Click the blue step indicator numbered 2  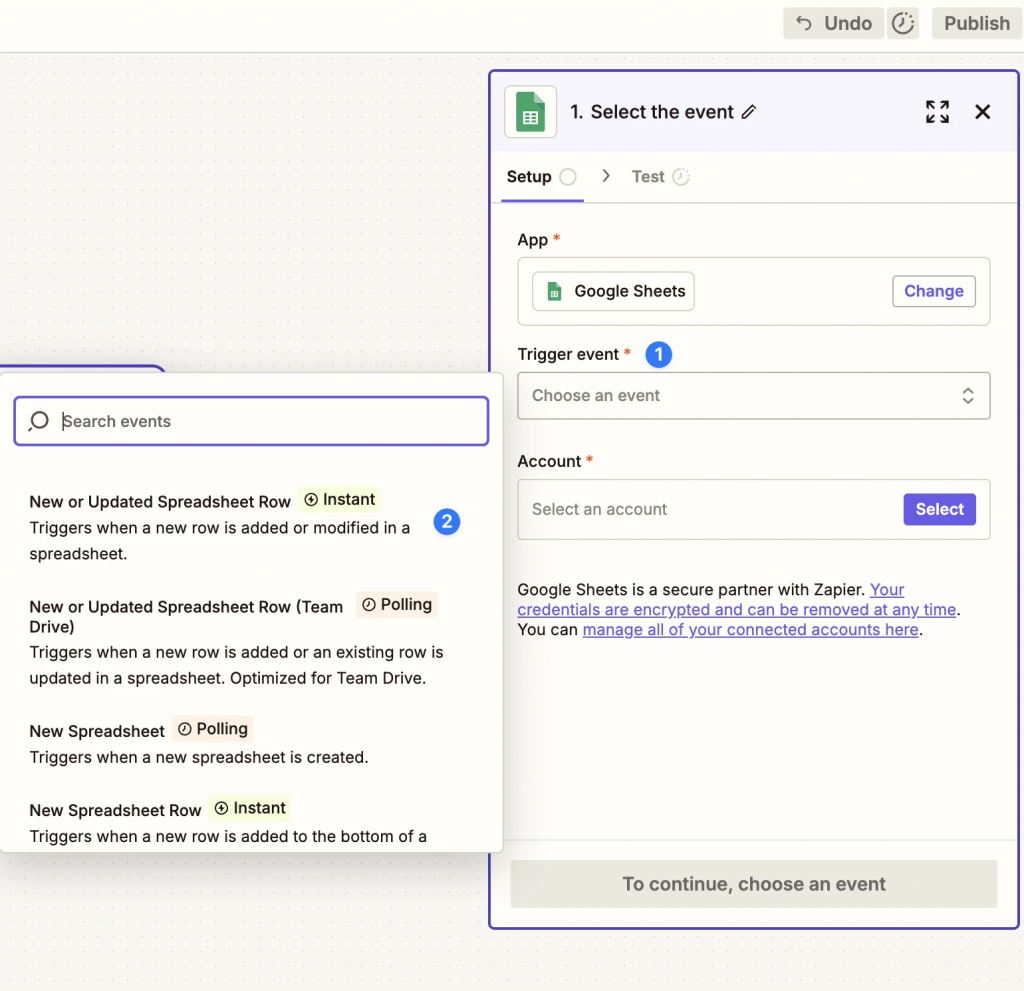(446, 521)
